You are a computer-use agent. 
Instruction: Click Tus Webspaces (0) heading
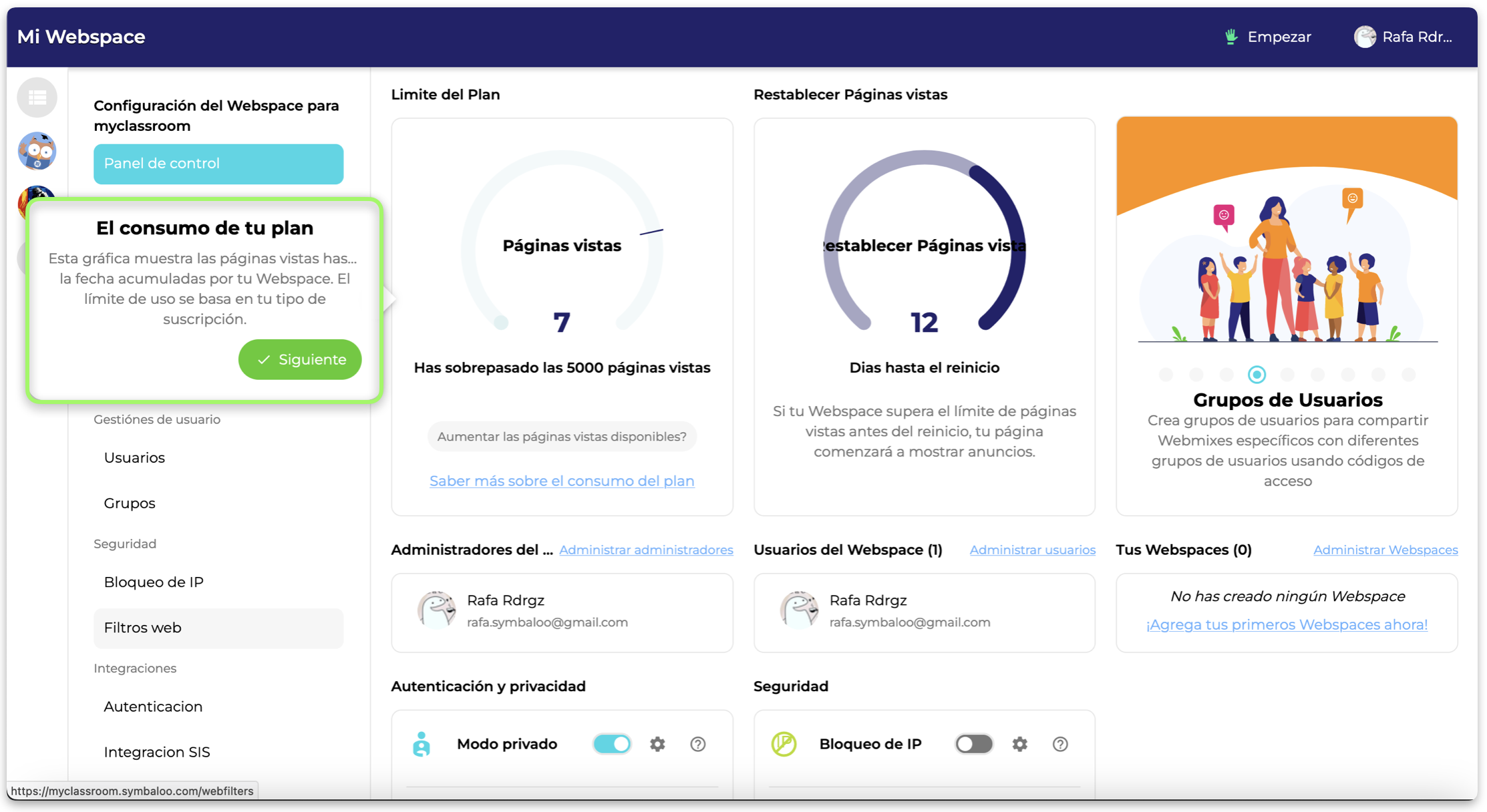pos(1184,550)
